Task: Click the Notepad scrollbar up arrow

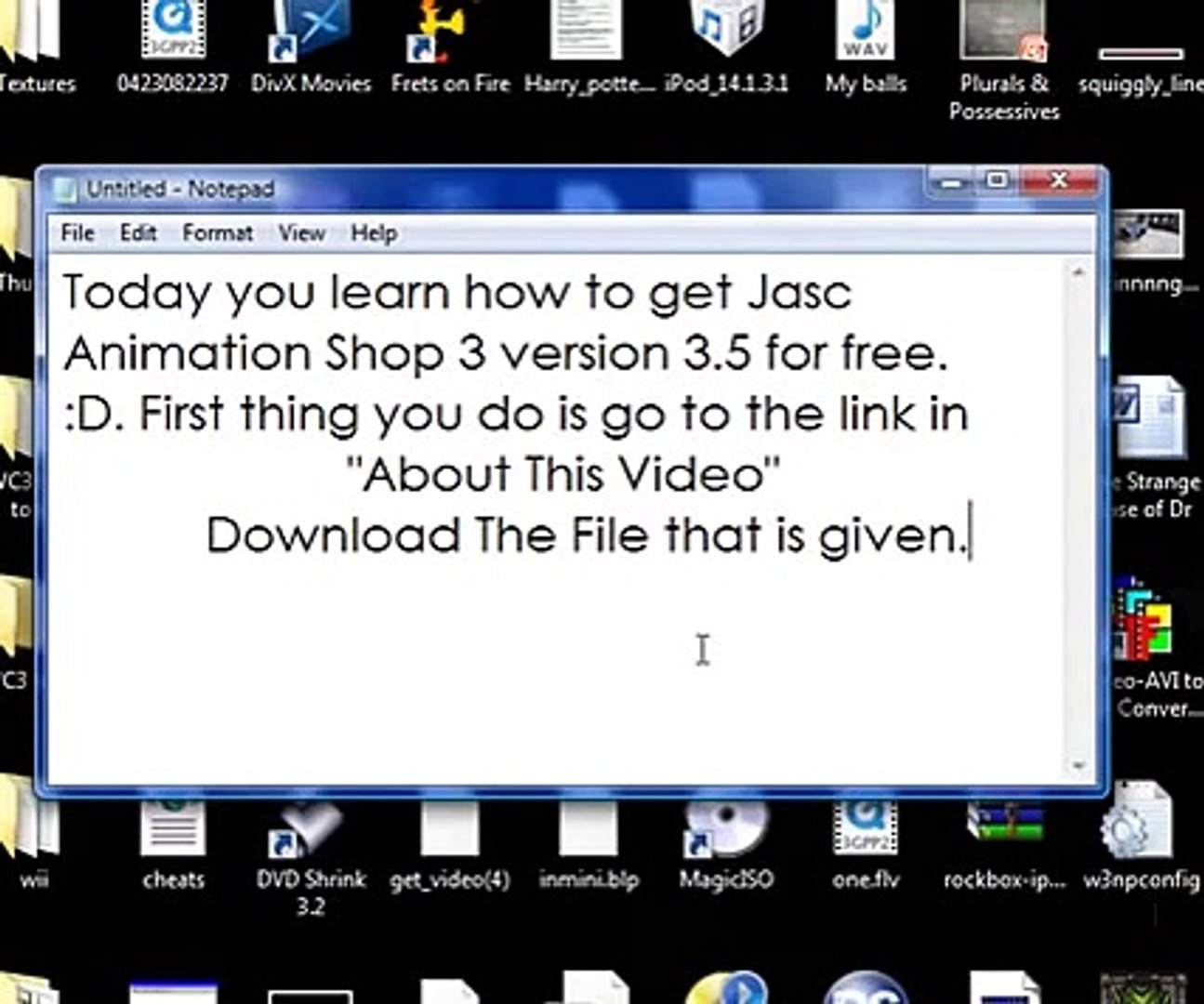Action: click(x=1078, y=272)
